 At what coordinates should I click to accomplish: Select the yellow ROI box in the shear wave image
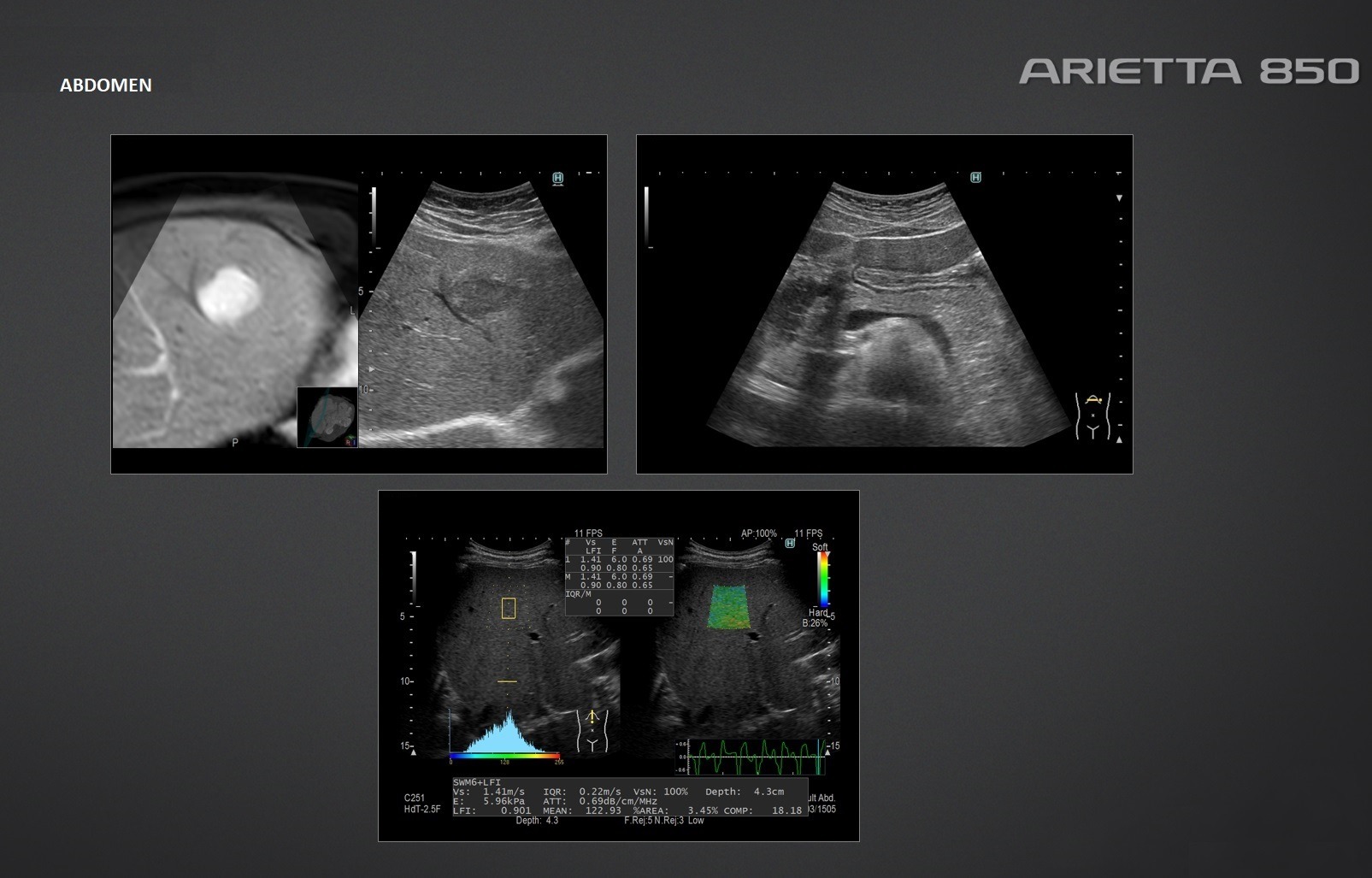coord(509,608)
